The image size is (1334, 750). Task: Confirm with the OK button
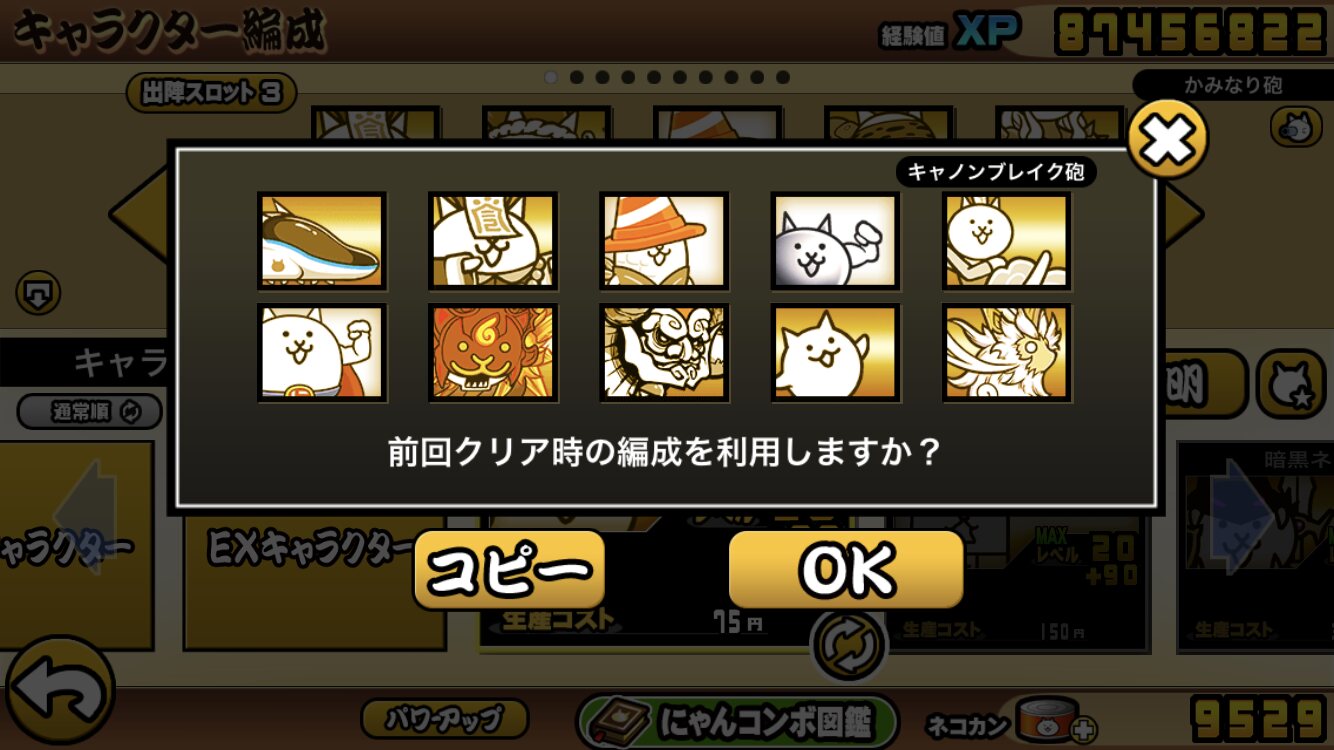(846, 570)
